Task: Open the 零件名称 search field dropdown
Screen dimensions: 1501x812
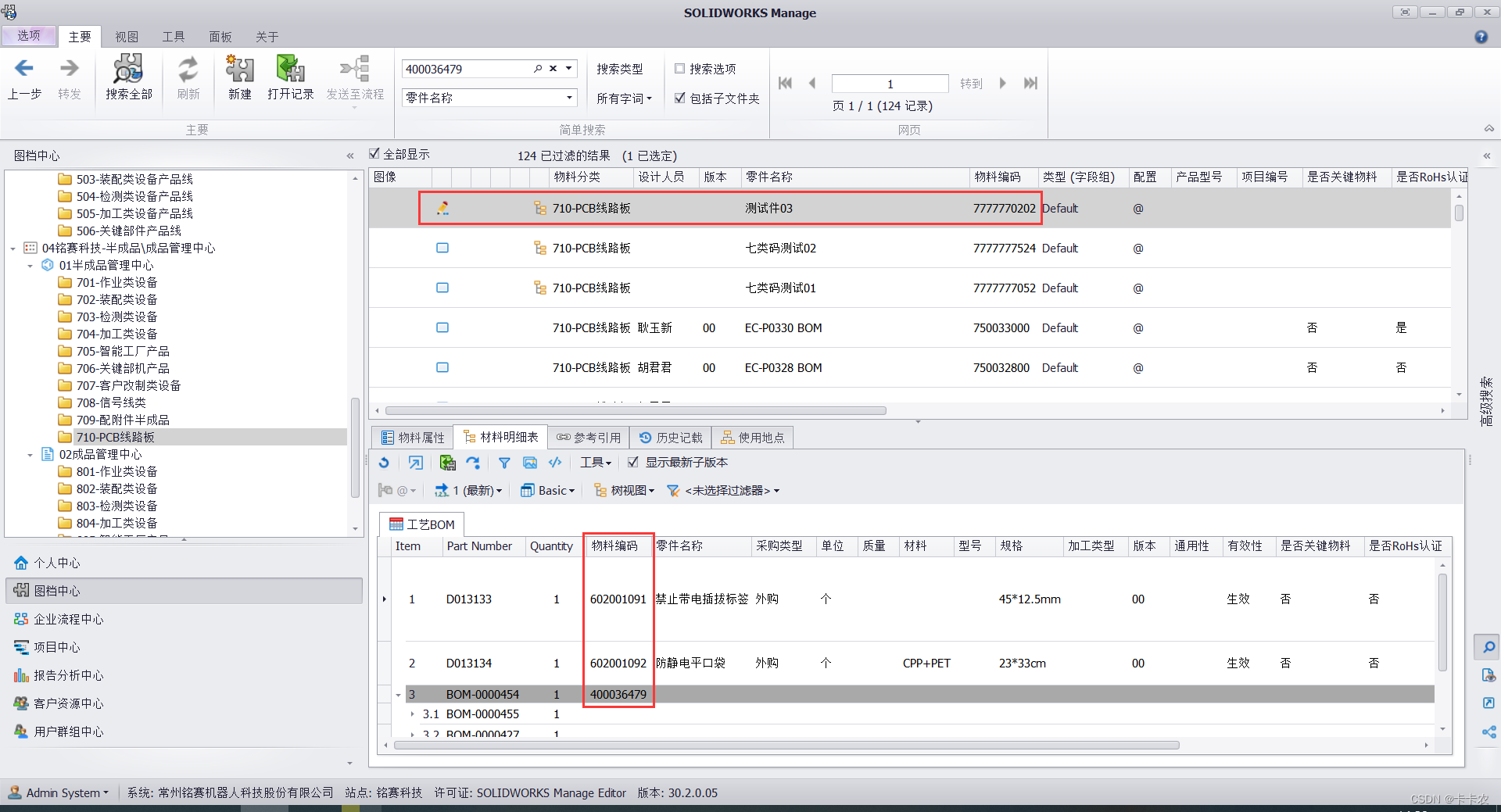Action: [568, 98]
